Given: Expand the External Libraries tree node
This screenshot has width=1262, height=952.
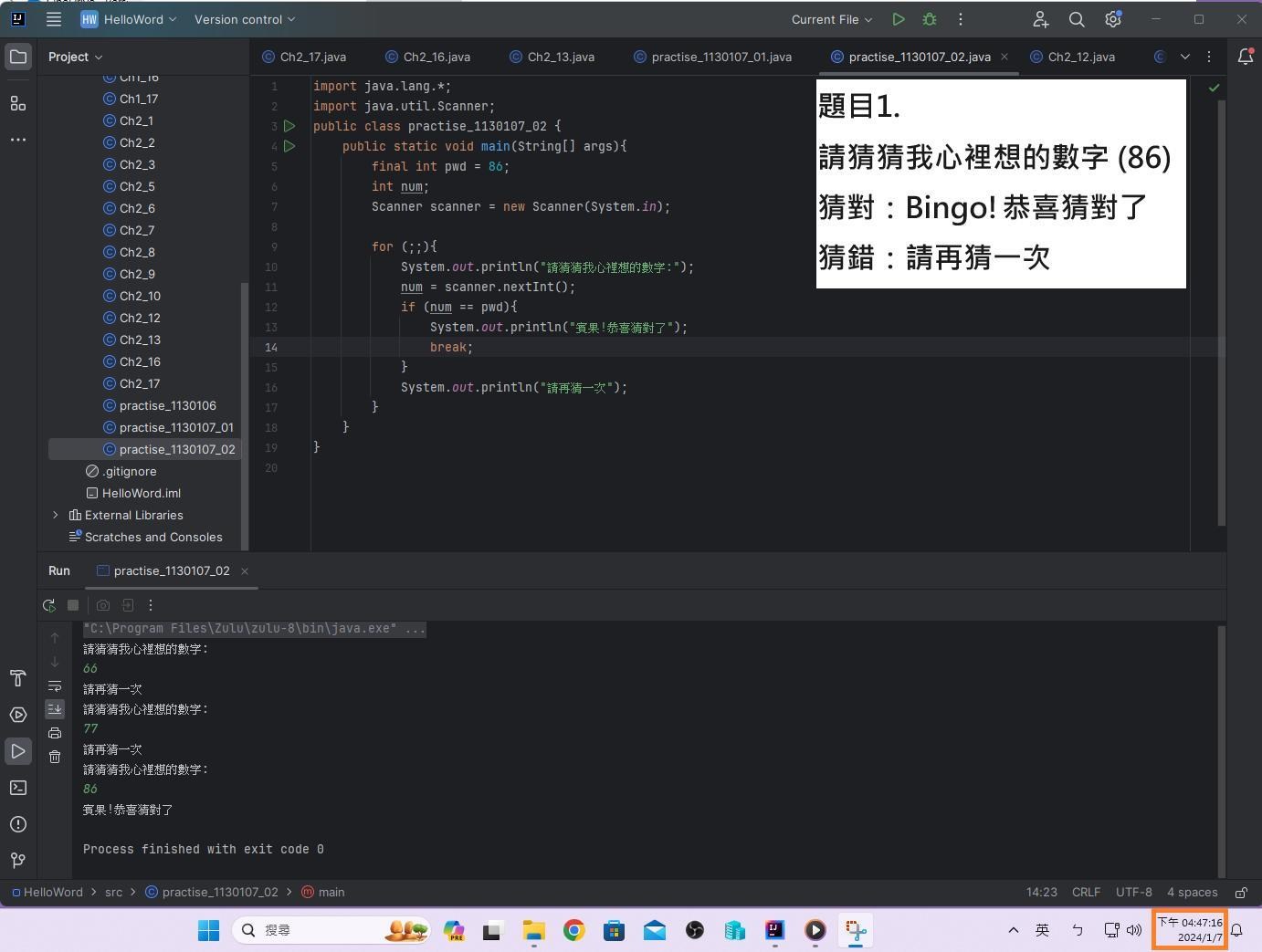Looking at the screenshot, I should [56, 515].
